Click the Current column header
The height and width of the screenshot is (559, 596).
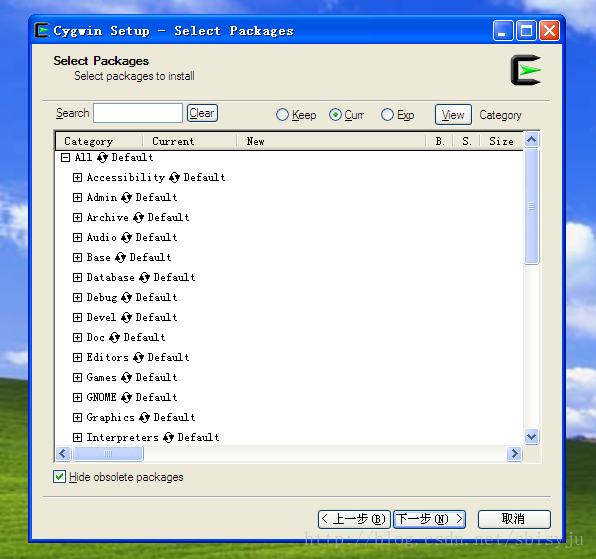click(x=190, y=141)
